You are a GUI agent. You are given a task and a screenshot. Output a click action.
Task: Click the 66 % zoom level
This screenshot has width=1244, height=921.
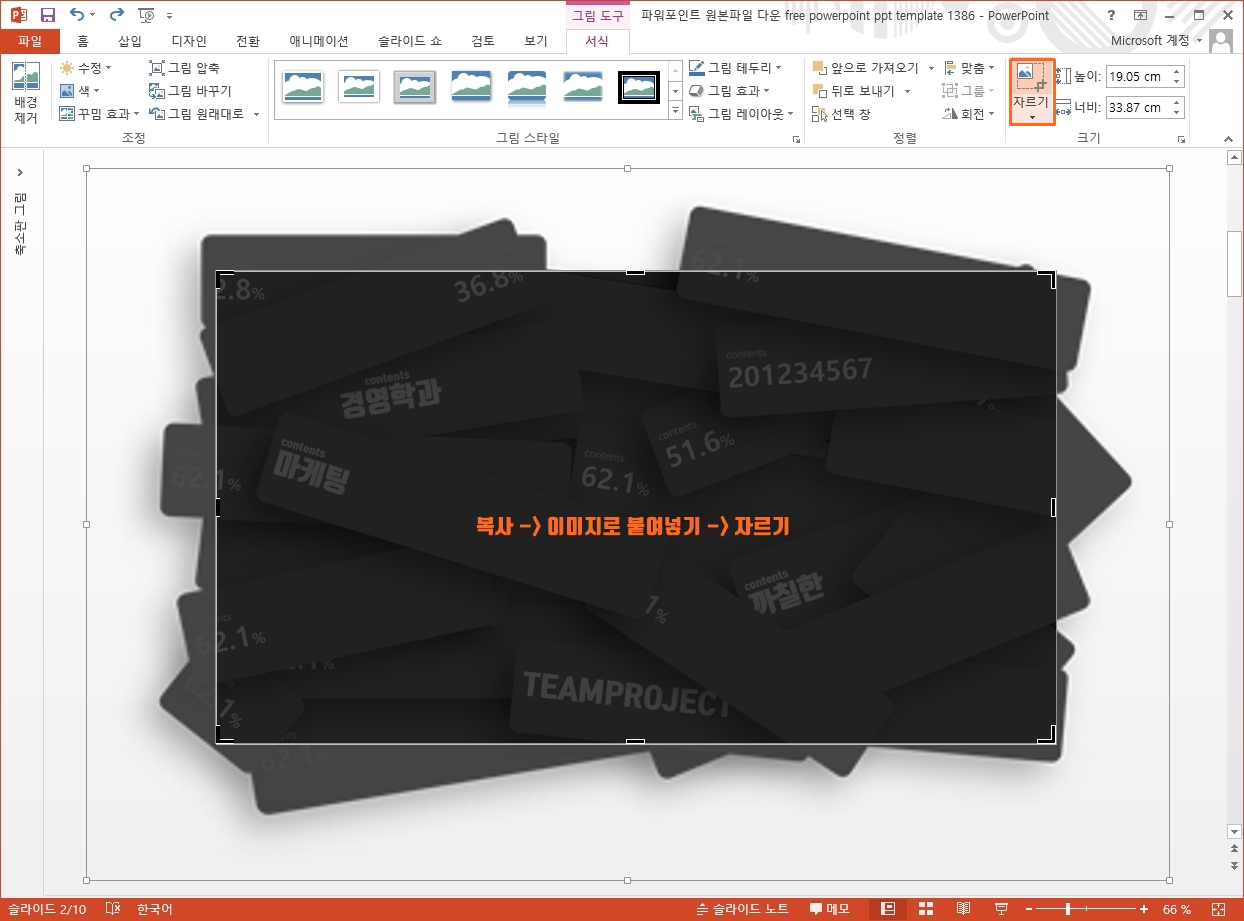point(1177,909)
